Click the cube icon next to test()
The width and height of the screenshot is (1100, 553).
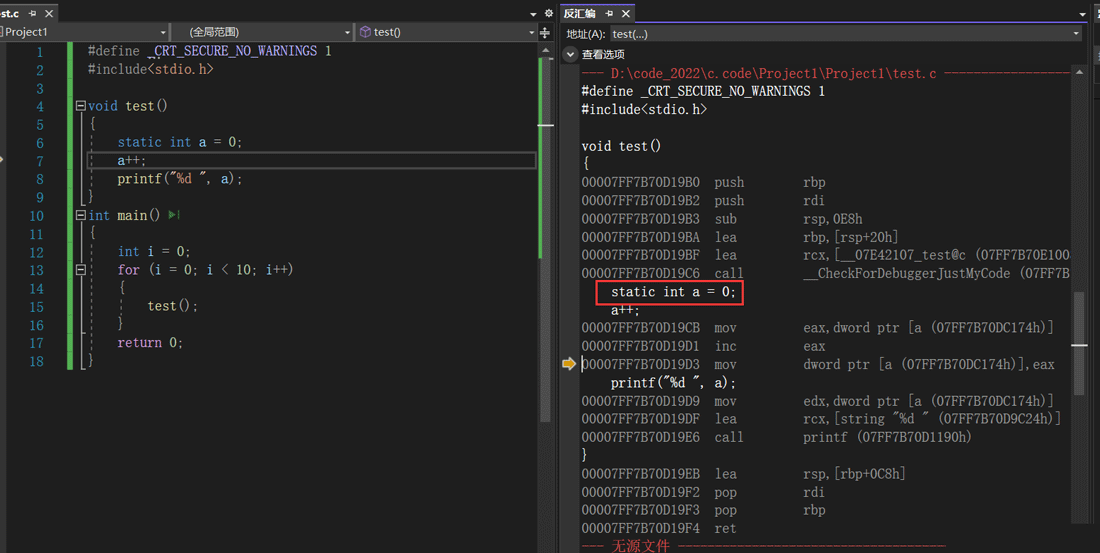click(365, 32)
